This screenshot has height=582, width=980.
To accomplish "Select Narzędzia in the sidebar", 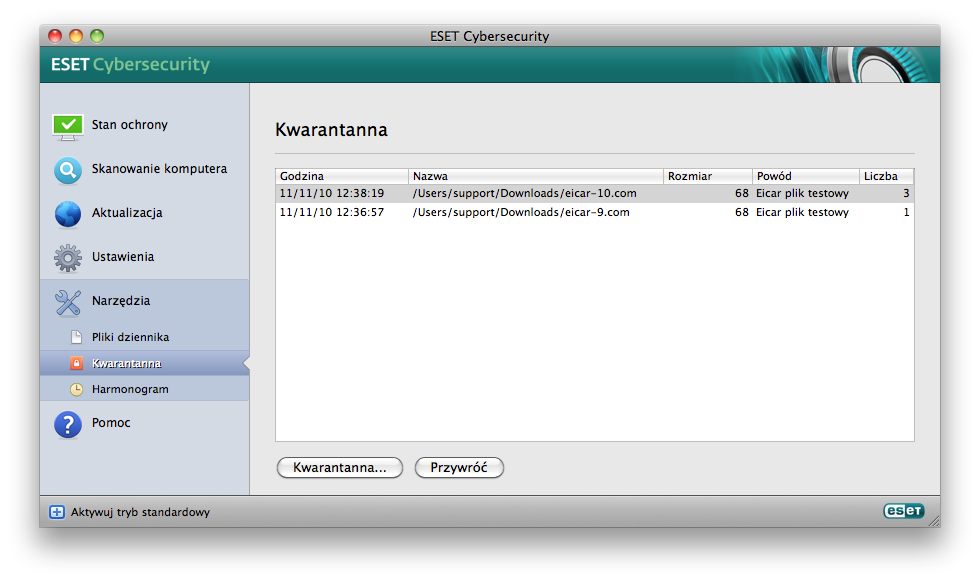I will pyautogui.click(x=121, y=301).
